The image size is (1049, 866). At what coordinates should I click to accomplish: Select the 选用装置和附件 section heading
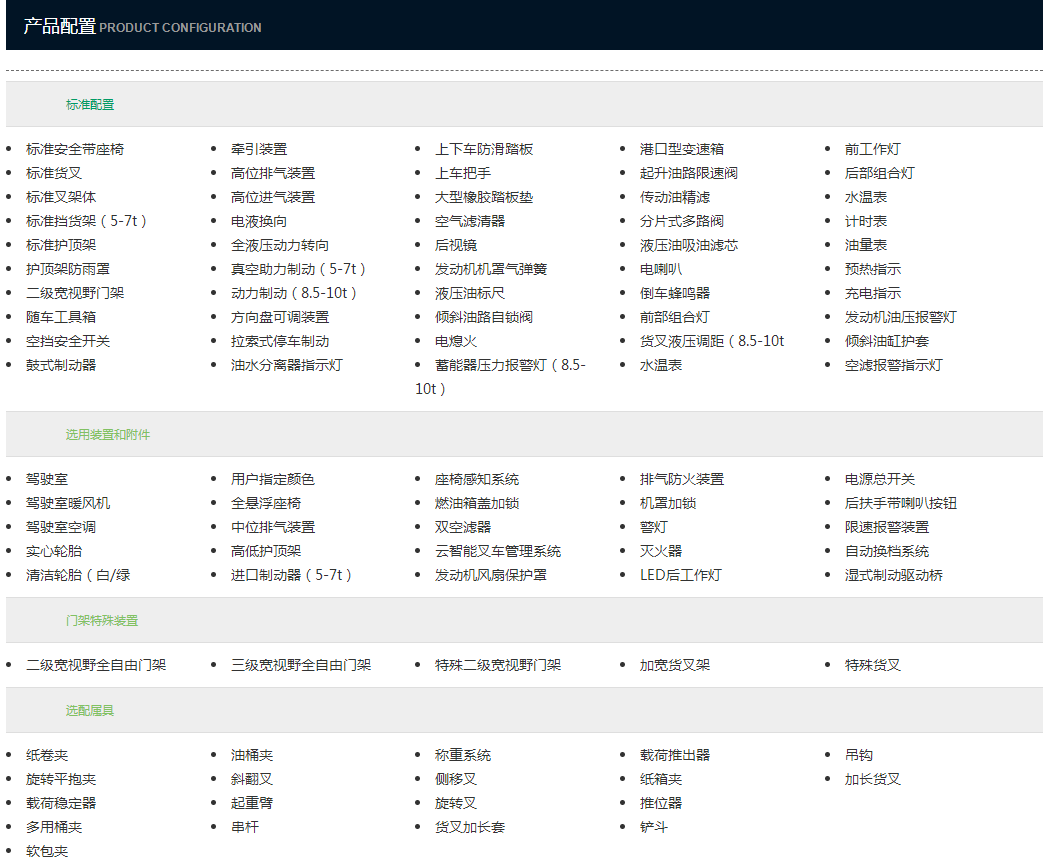coord(108,435)
